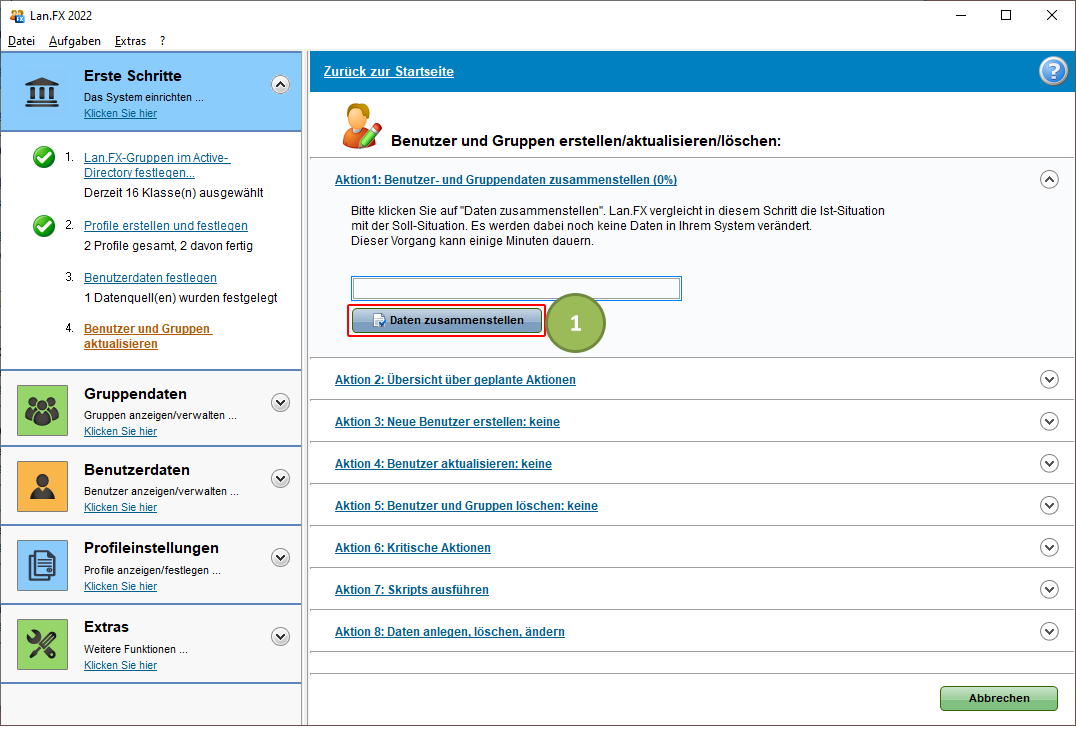Click the user with pencil header icon
Screen dimensions: 1076x750
coord(362,126)
